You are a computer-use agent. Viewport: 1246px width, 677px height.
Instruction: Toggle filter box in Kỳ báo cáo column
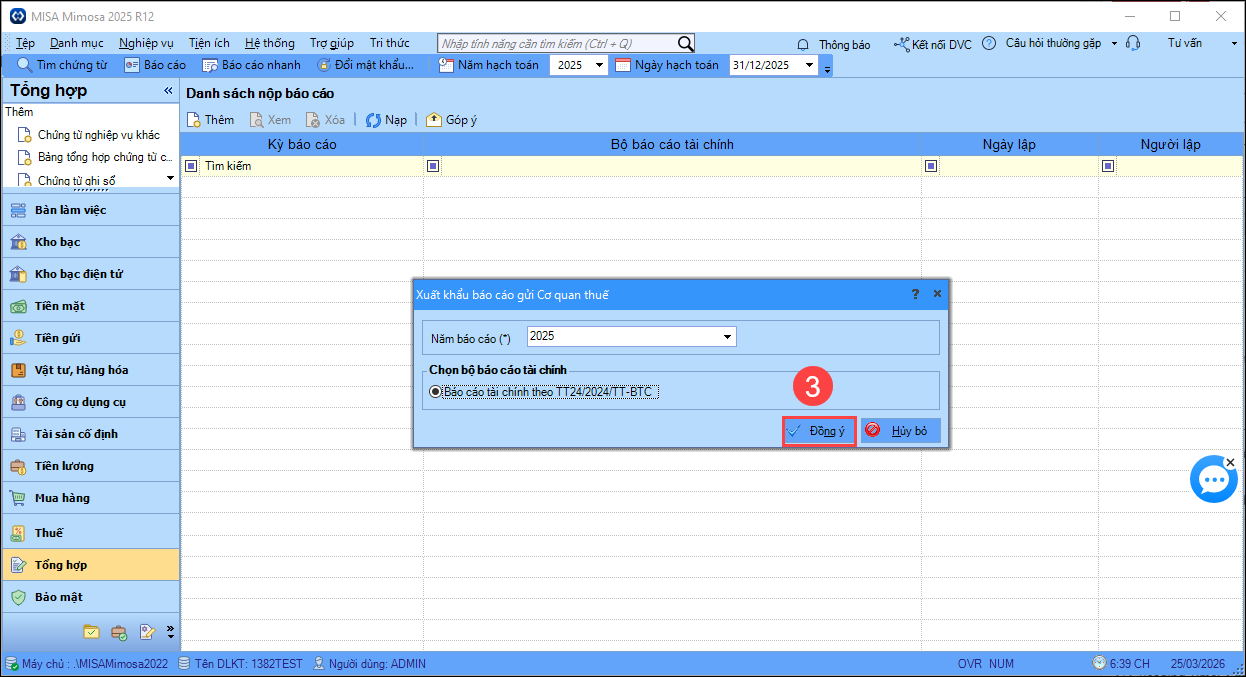tap(192, 166)
